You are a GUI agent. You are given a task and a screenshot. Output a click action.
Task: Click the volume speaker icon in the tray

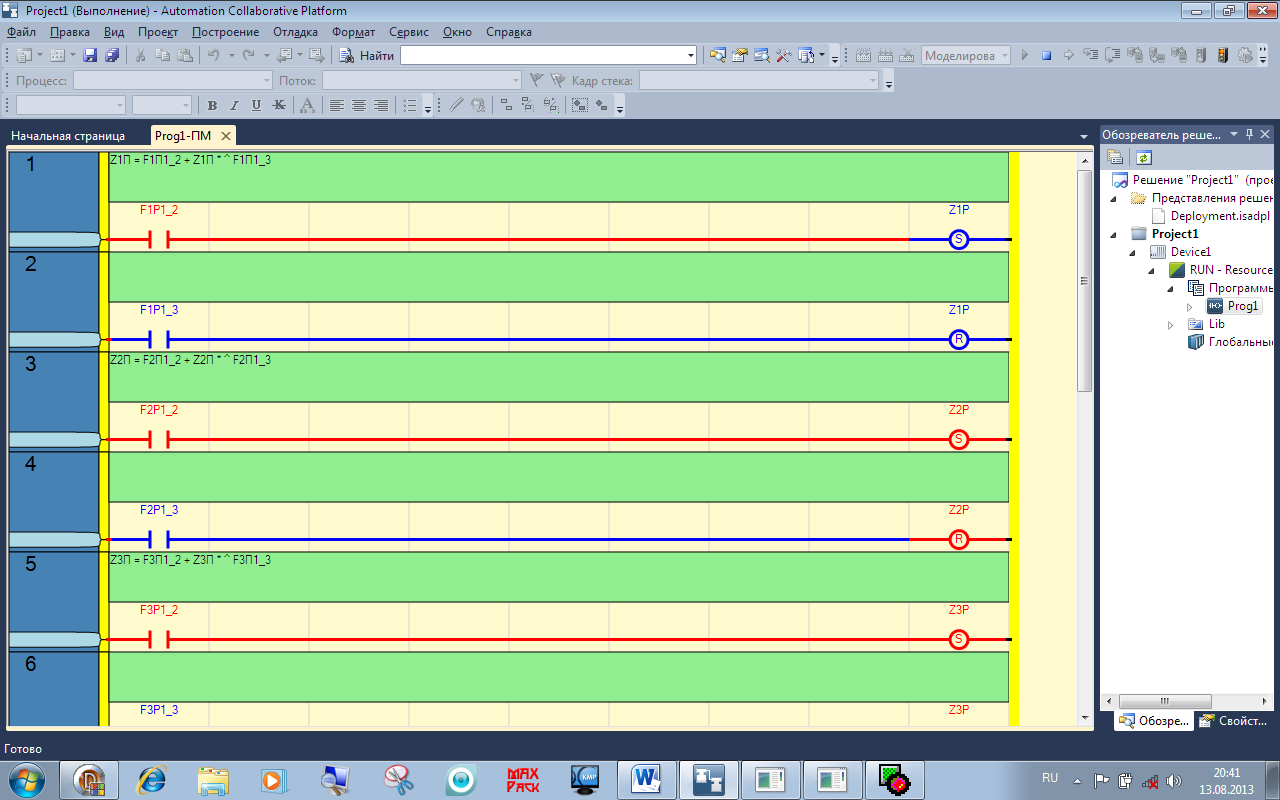tap(1173, 780)
